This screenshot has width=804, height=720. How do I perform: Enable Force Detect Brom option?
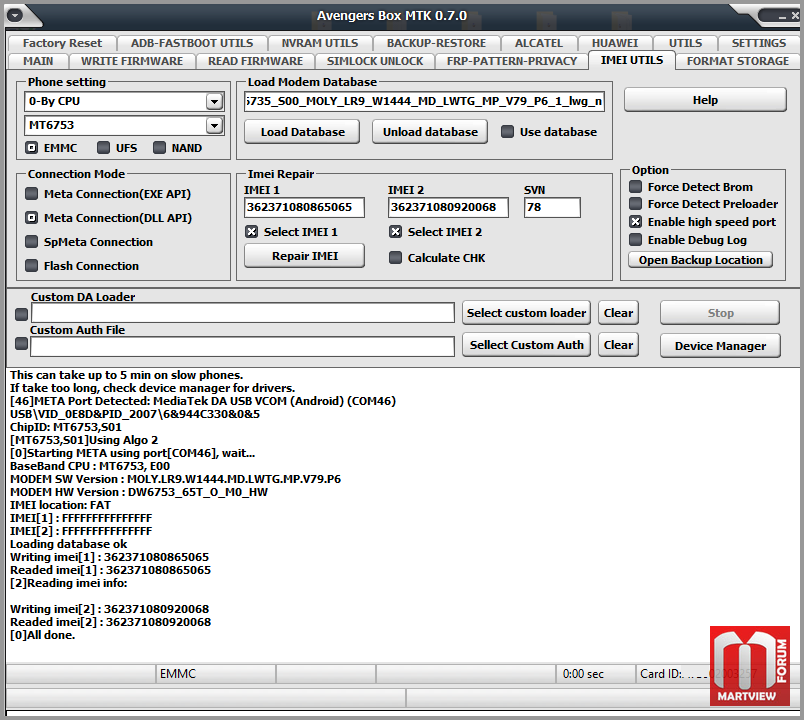click(635, 187)
